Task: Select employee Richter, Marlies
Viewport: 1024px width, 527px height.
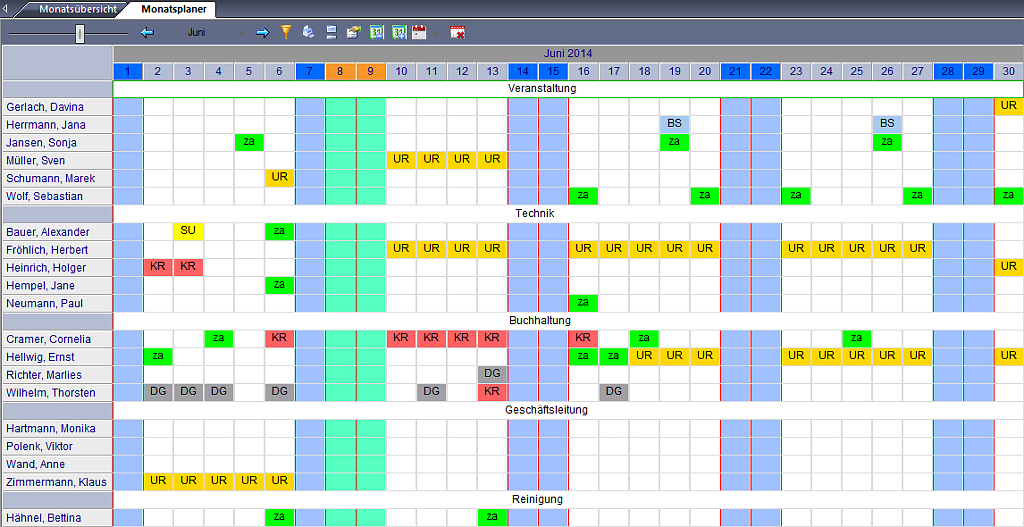Action: tap(57, 375)
